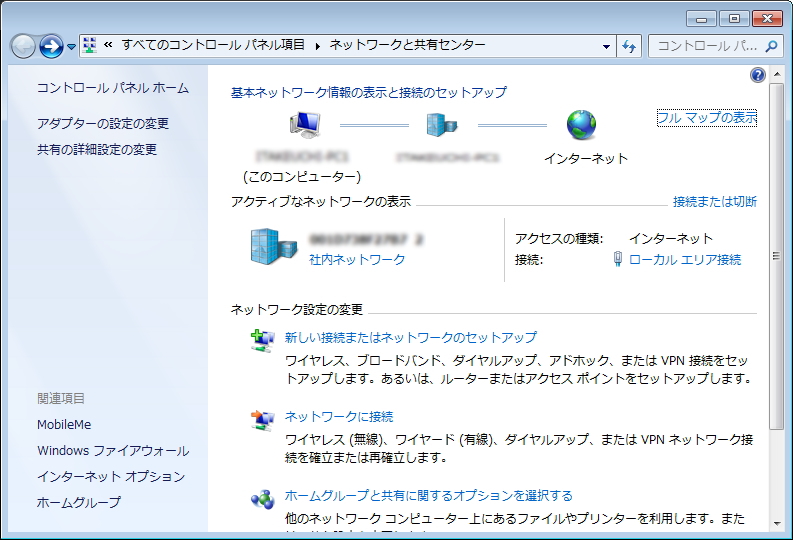Click the magnifier search icon

point(771,47)
